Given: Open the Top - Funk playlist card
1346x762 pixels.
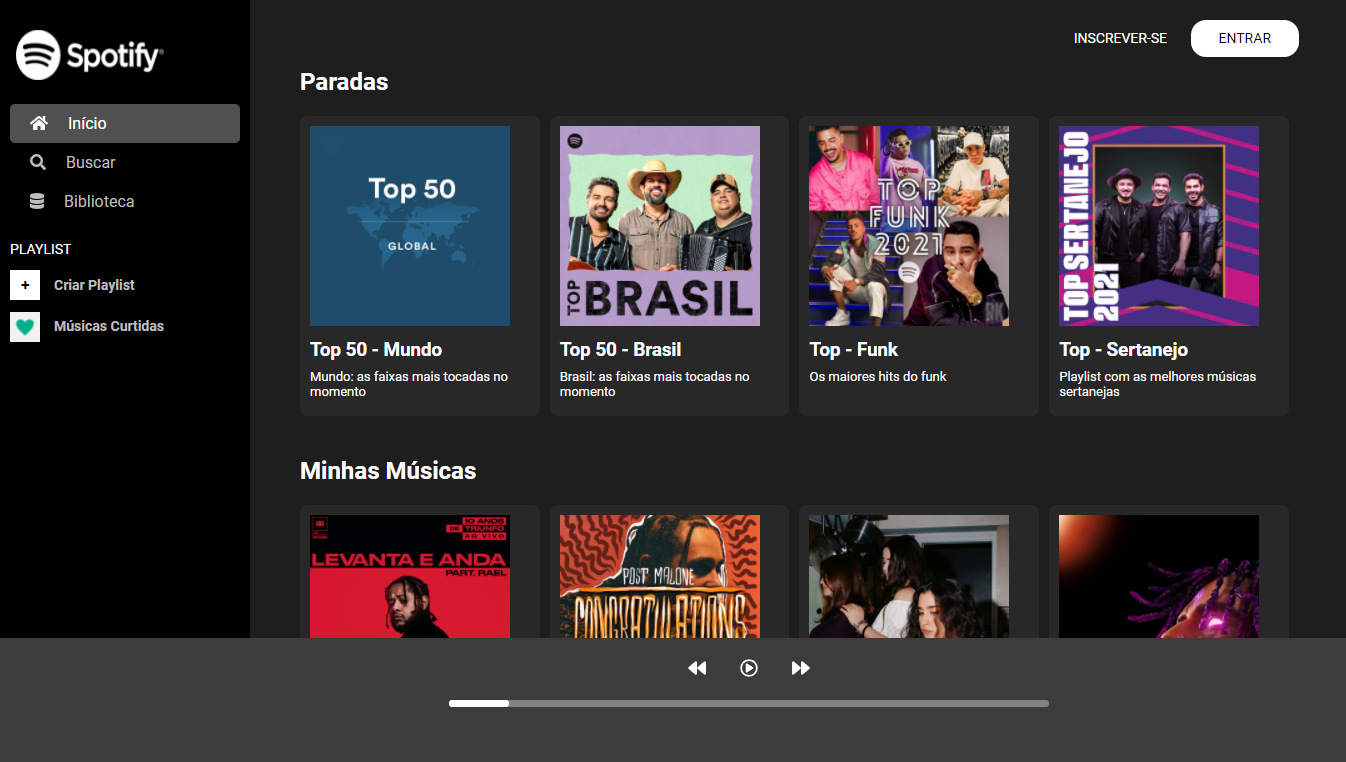Looking at the screenshot, I should tap(908, 225).
